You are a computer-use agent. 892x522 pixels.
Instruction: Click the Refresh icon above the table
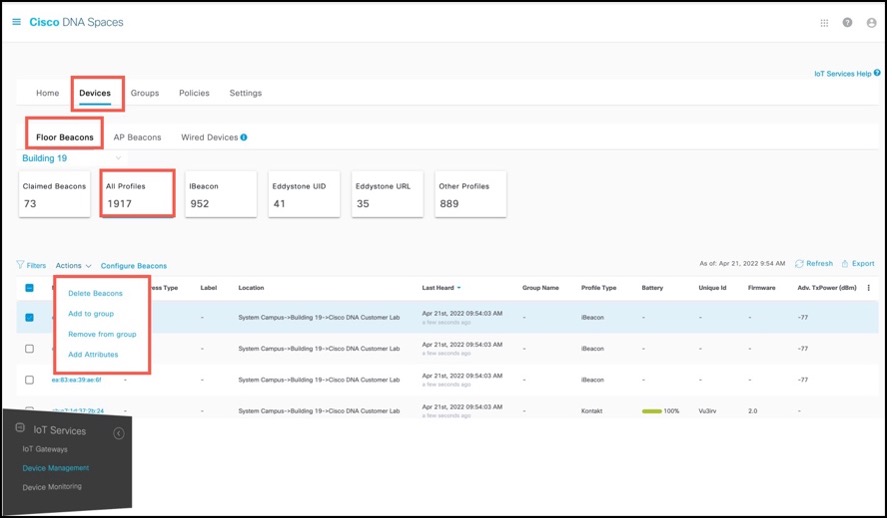(x=799, y=264)
